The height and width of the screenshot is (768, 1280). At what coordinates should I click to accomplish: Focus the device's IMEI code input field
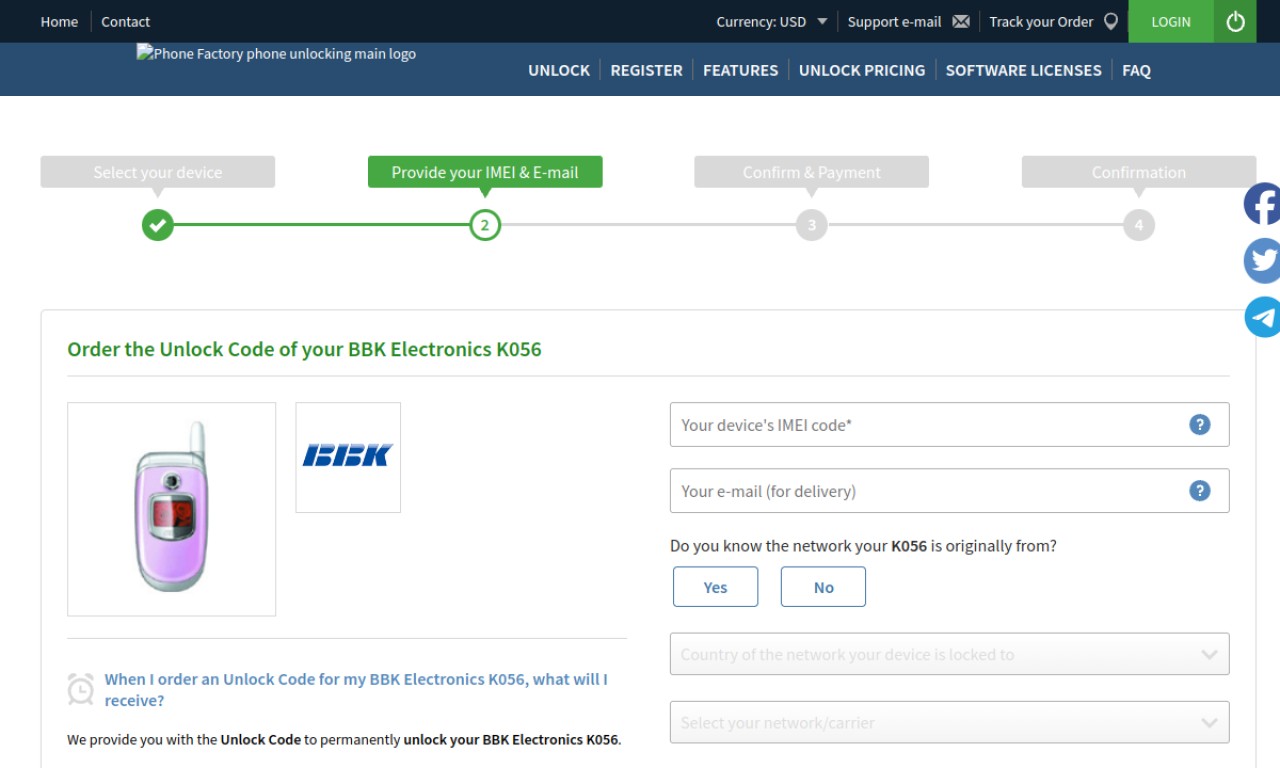(950, 425)
